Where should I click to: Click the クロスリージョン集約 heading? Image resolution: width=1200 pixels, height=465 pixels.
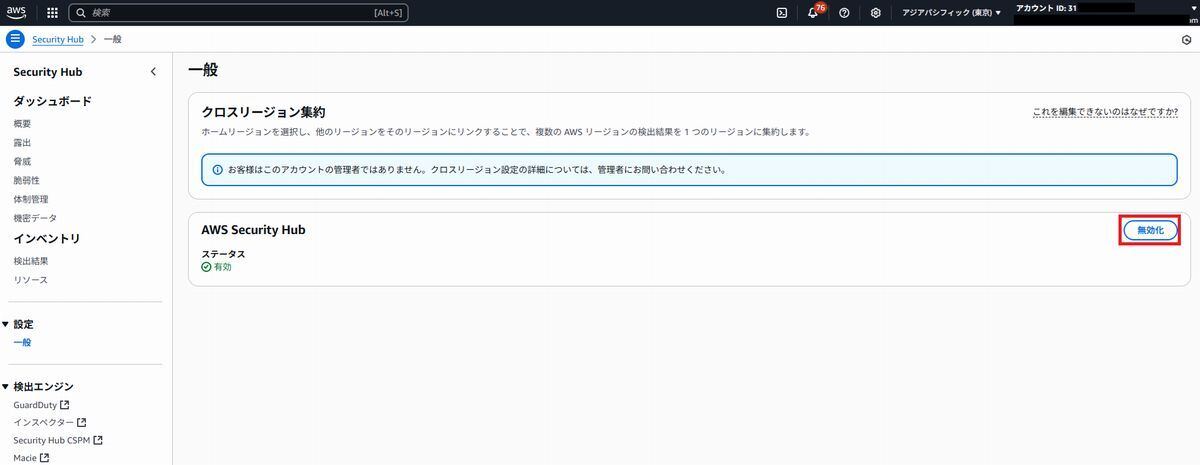[263, 112]
